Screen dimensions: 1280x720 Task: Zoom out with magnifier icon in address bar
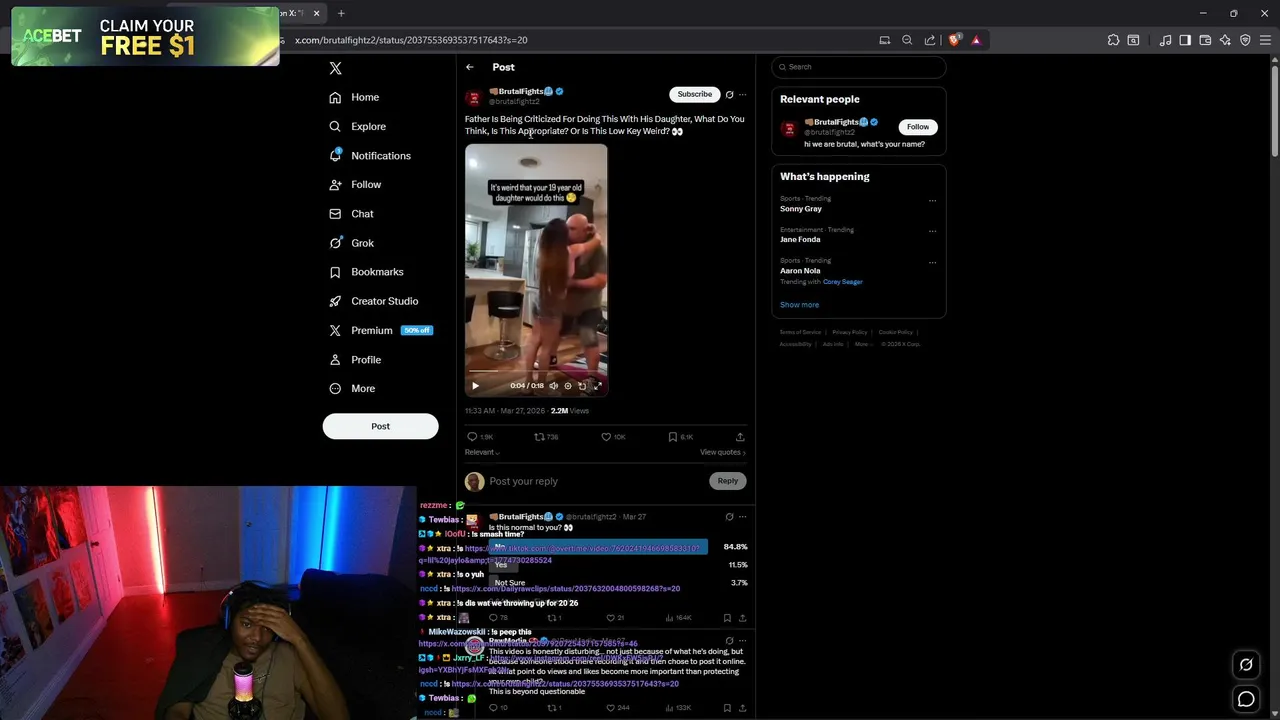click(x=907, y=40)
